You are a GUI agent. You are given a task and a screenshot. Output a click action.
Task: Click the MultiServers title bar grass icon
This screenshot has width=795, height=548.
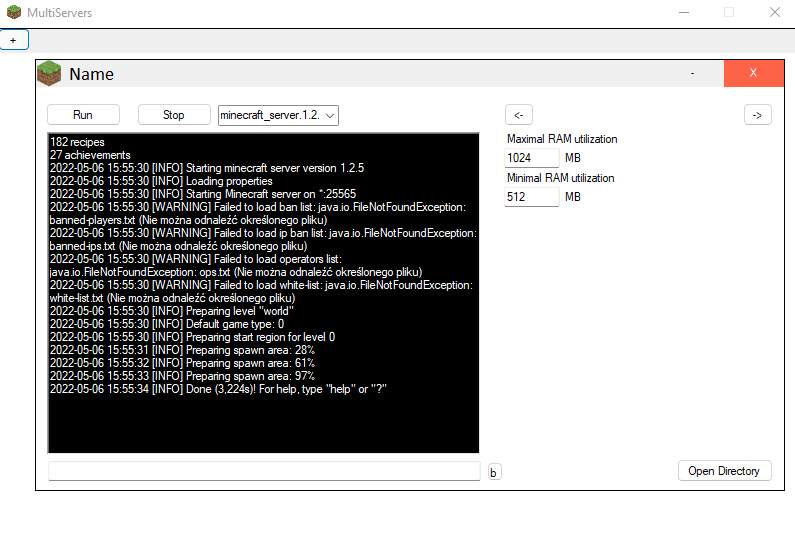coord(14,12)
